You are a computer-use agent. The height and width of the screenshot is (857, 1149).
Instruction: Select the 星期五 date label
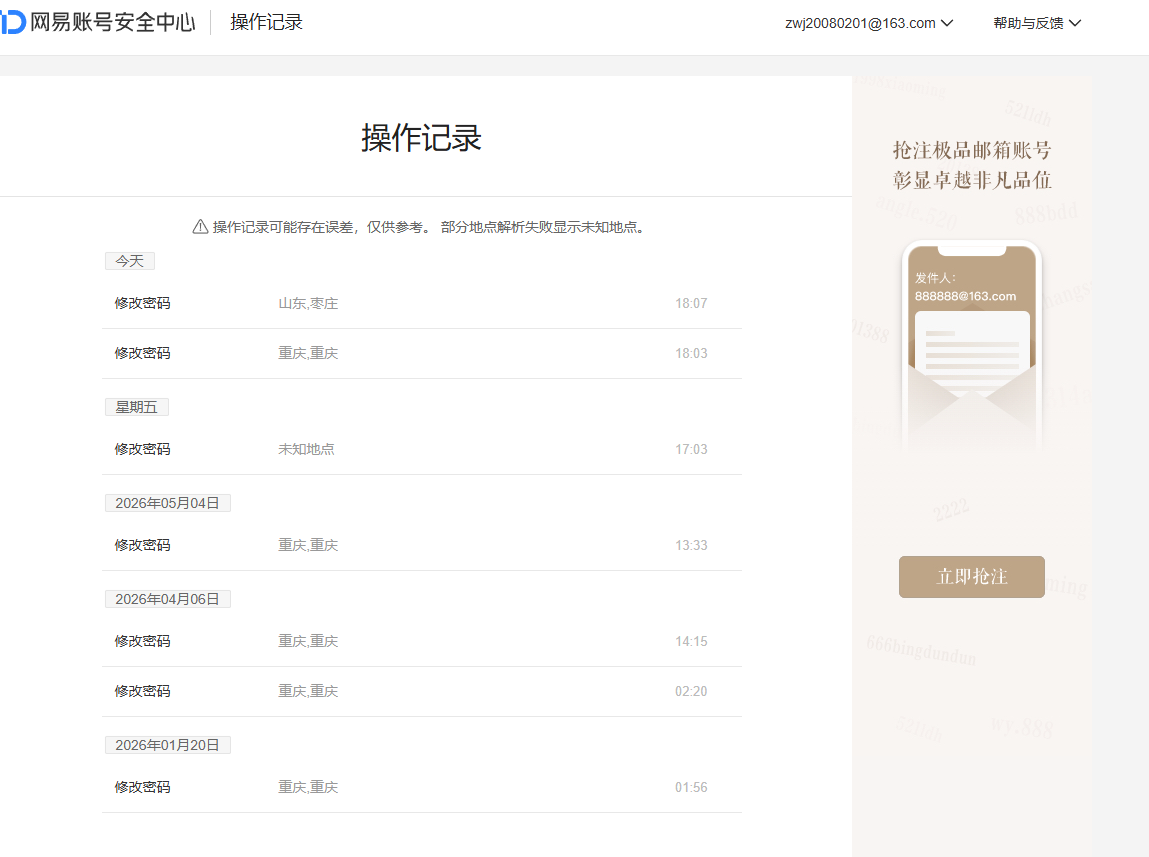pos(137,407)
